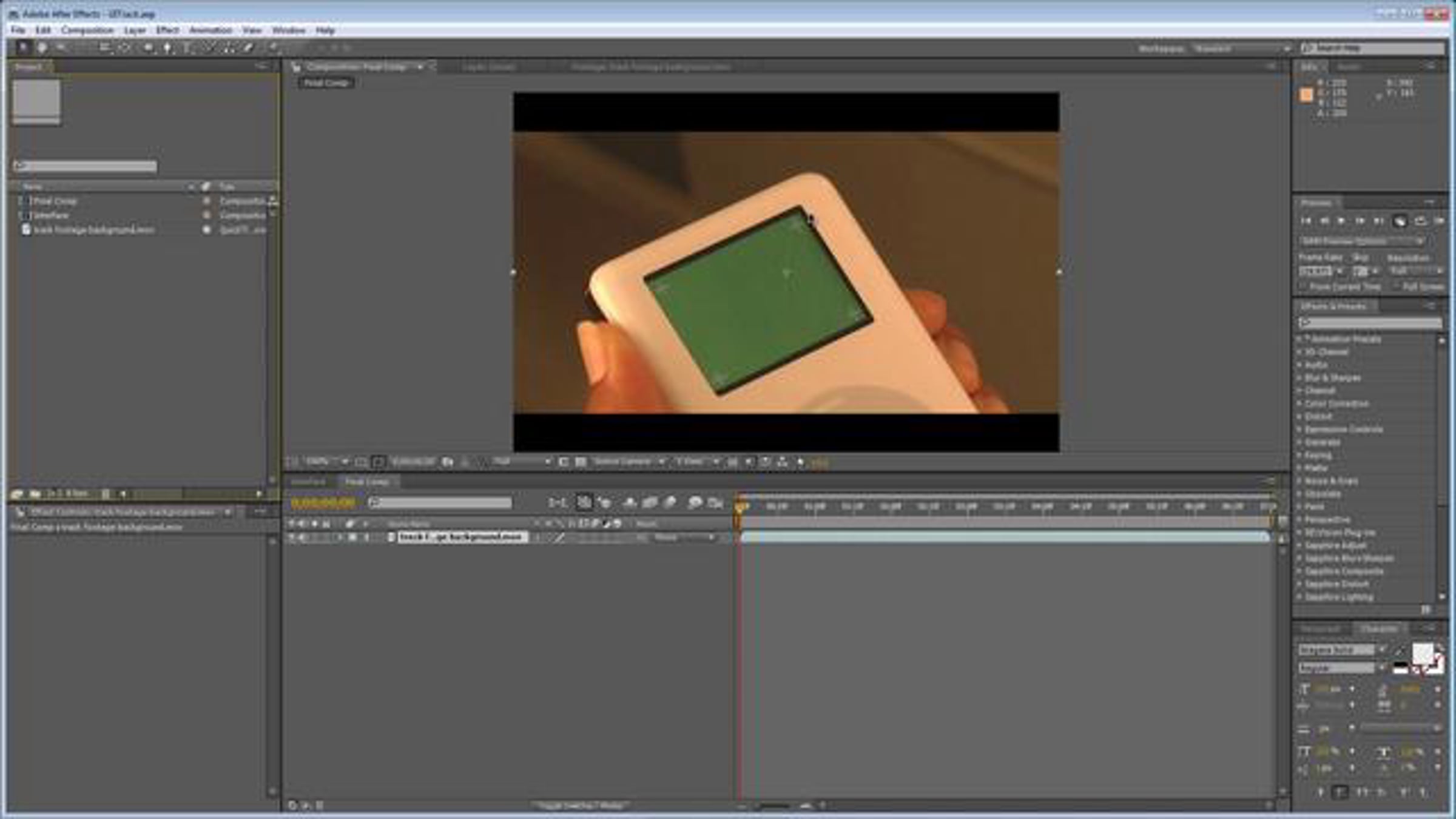This screenshot has width=1456, height=819.
Task: Toggle audio mute in Preview panel
Action: point(1400,221)
